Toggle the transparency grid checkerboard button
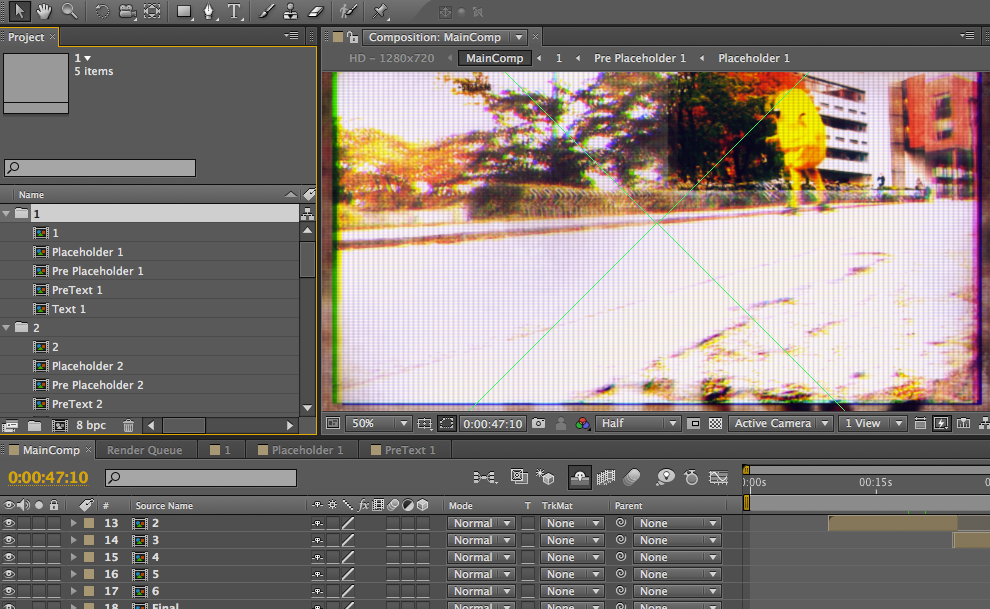The image size is (990, 609). pyautogui.click(x=715, y=424)
